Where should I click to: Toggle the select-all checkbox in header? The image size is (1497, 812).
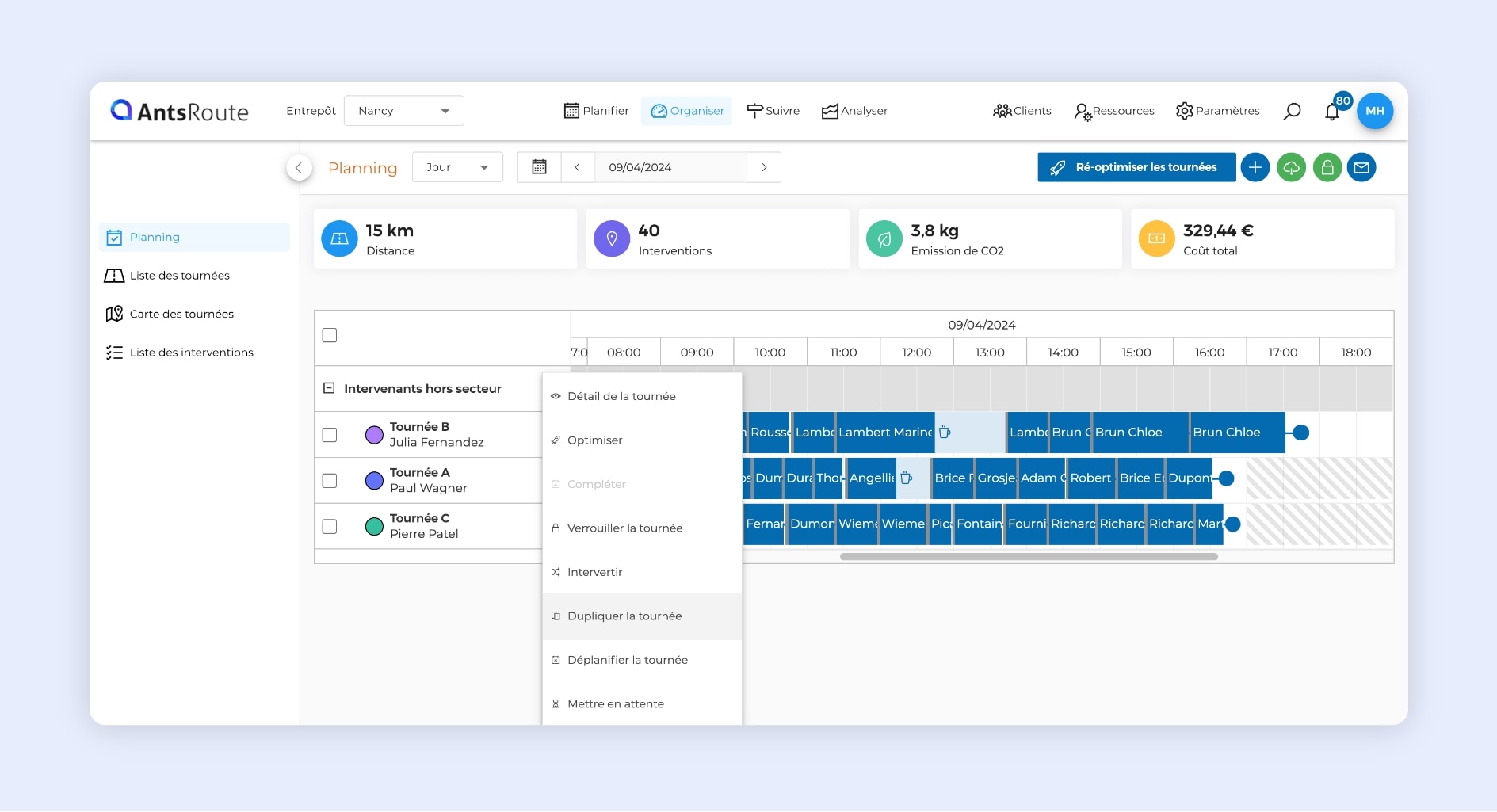330,335
